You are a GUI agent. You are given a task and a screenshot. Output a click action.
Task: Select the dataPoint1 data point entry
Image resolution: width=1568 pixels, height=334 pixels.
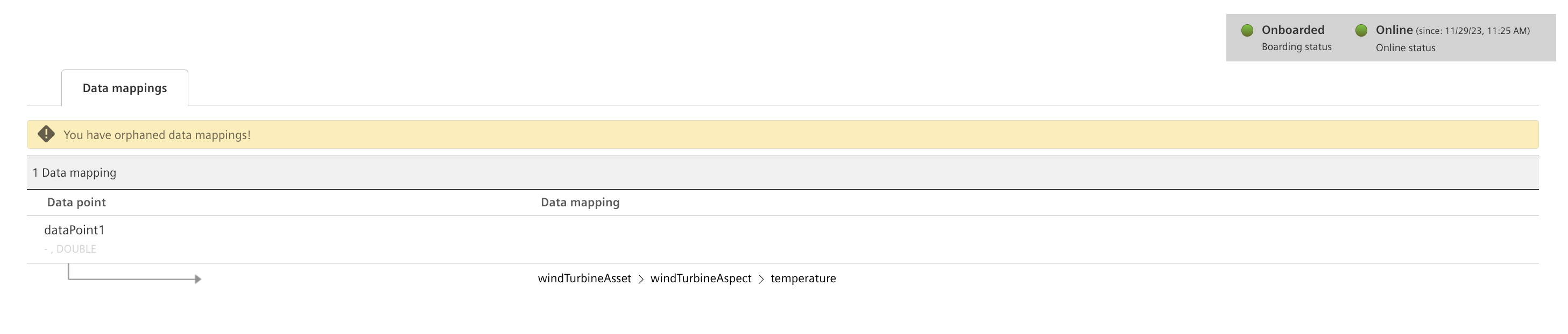coord(74,230)
